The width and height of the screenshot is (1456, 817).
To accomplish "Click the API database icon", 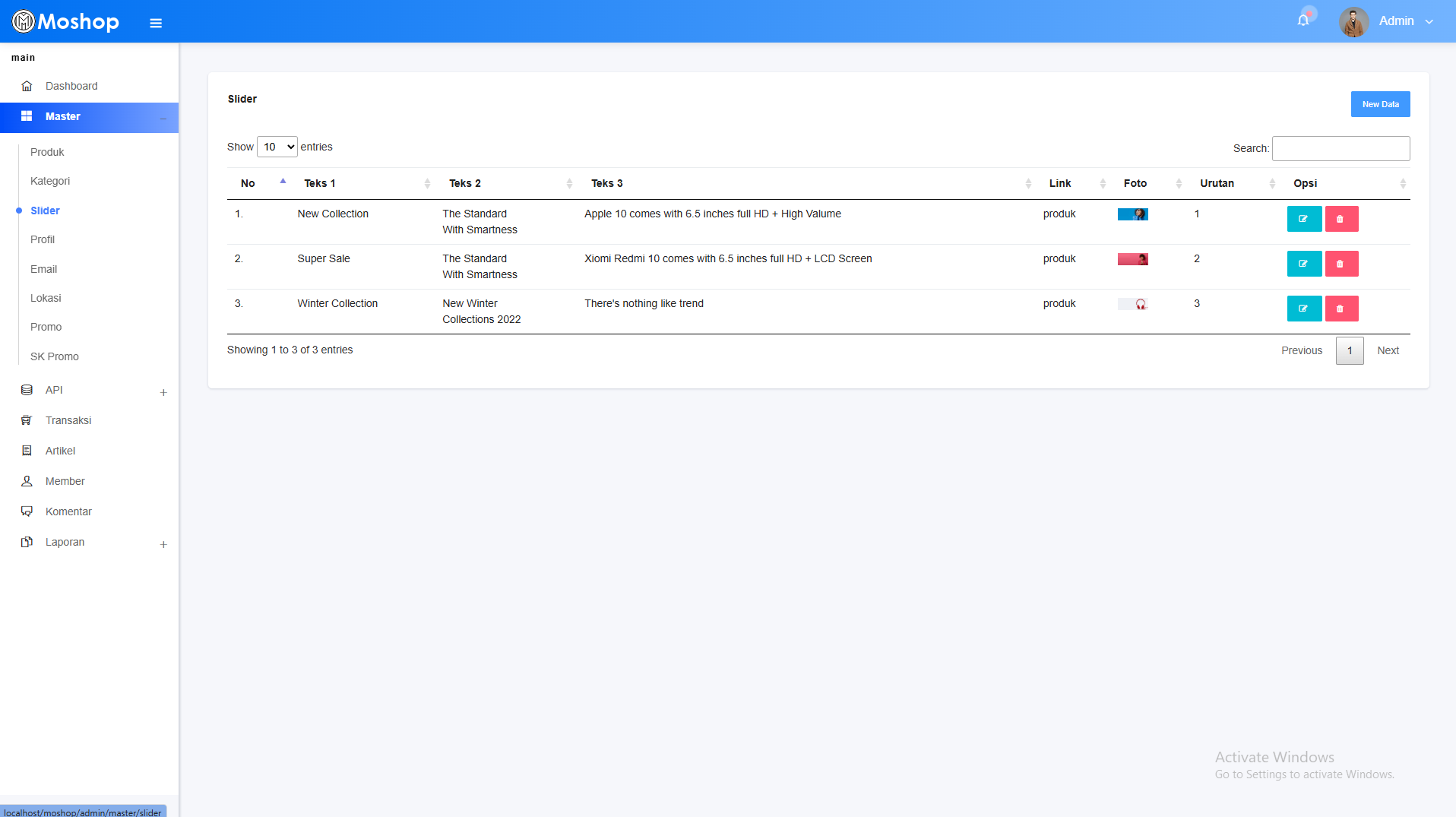I will (27, 390).
